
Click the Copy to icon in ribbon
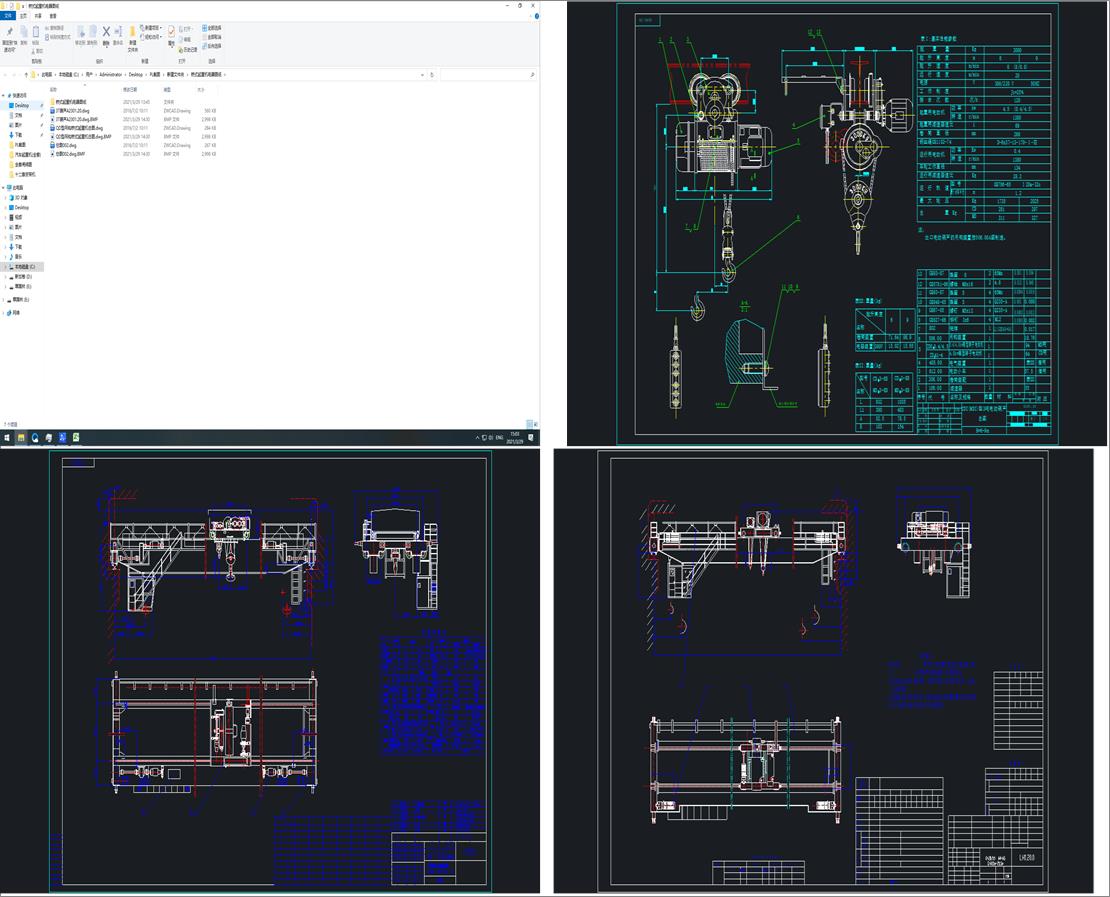coord(93,32)
